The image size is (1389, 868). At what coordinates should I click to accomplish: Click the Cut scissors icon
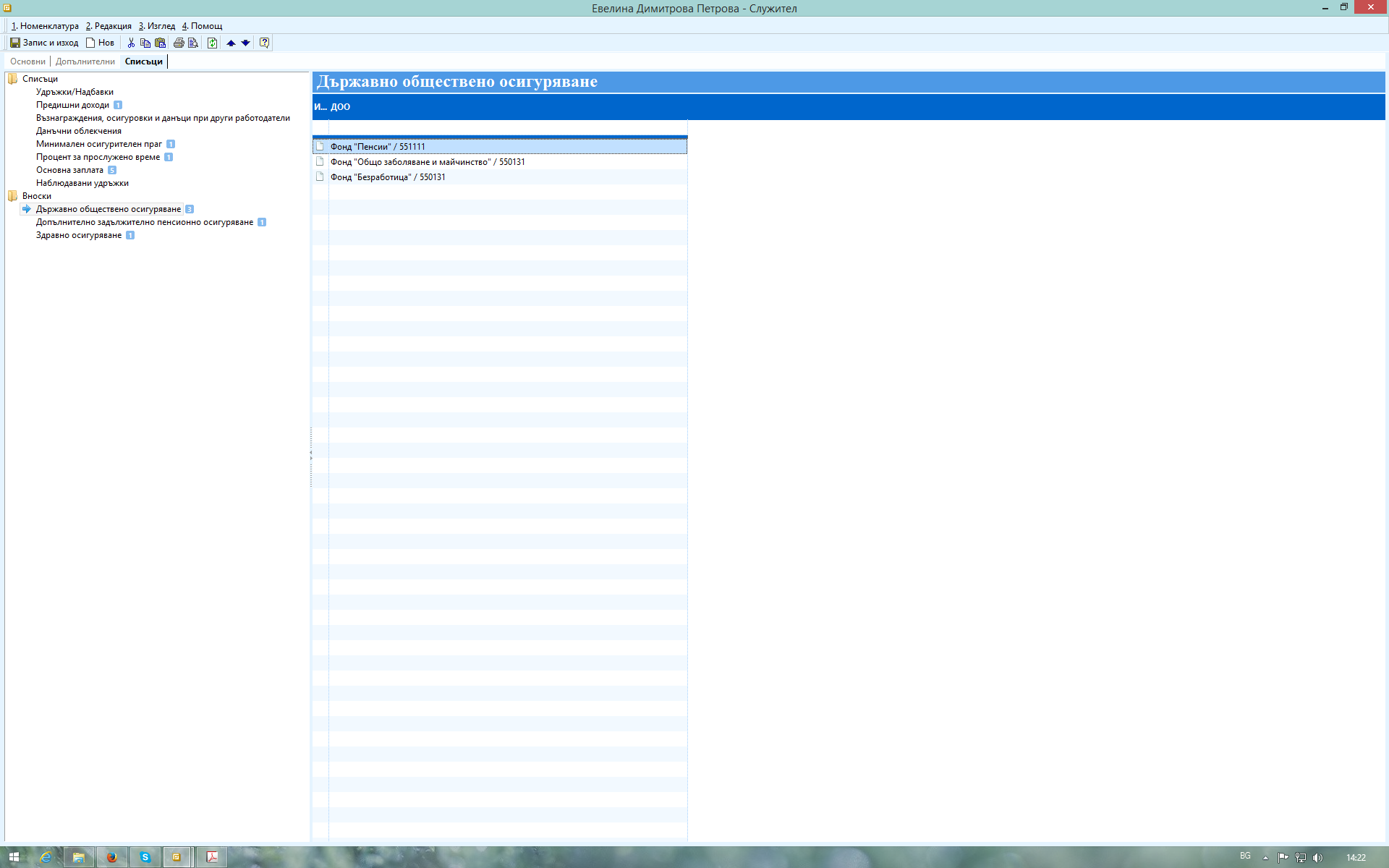(x=131, y=43)
